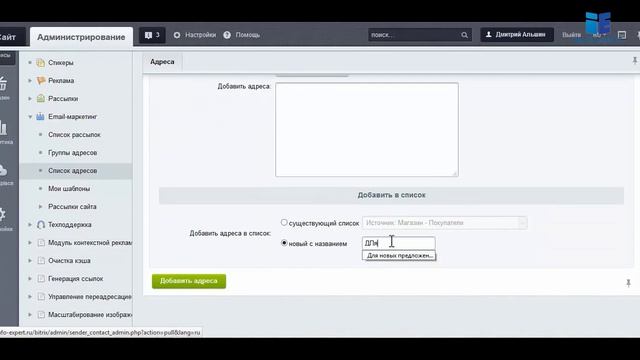Click the Выйти logout link

click(571, 35)
